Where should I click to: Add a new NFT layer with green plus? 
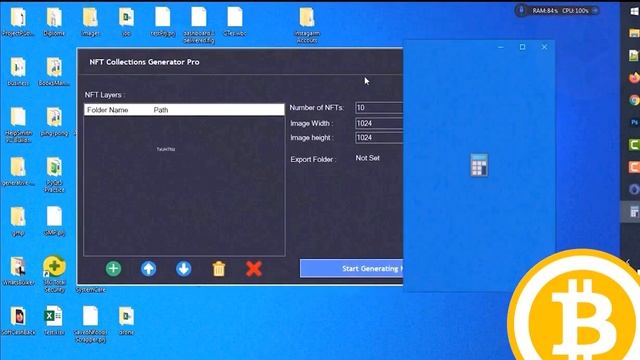click(113, 269)
